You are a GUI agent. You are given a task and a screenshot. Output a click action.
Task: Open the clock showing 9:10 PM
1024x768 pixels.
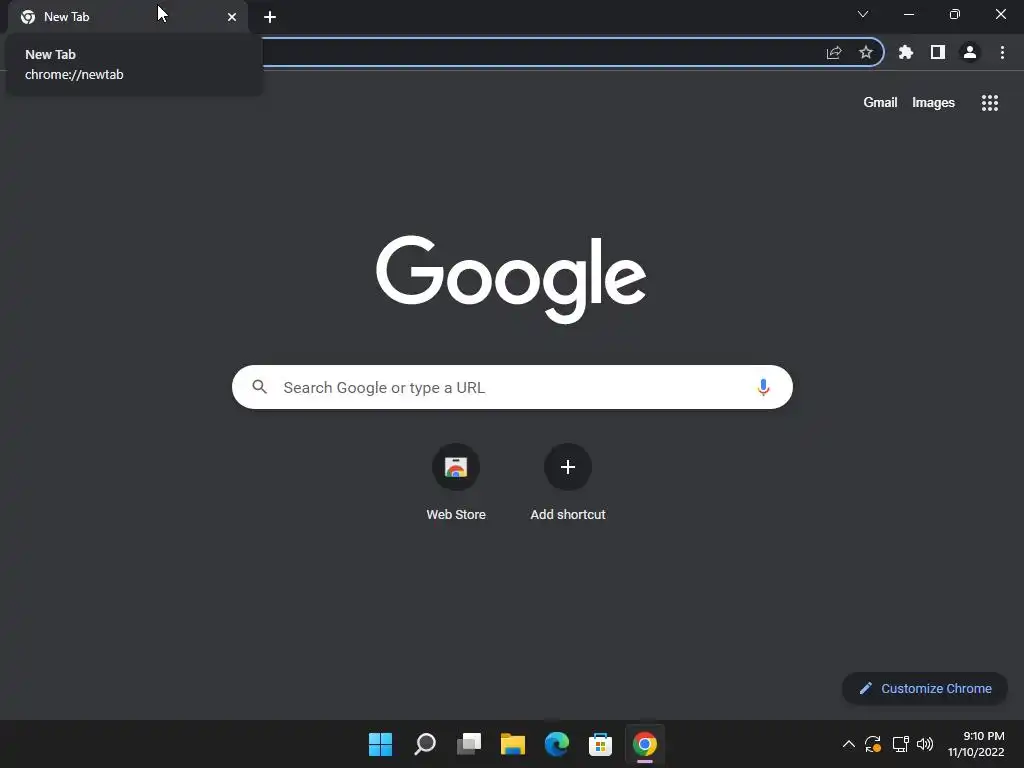(976, 744)
